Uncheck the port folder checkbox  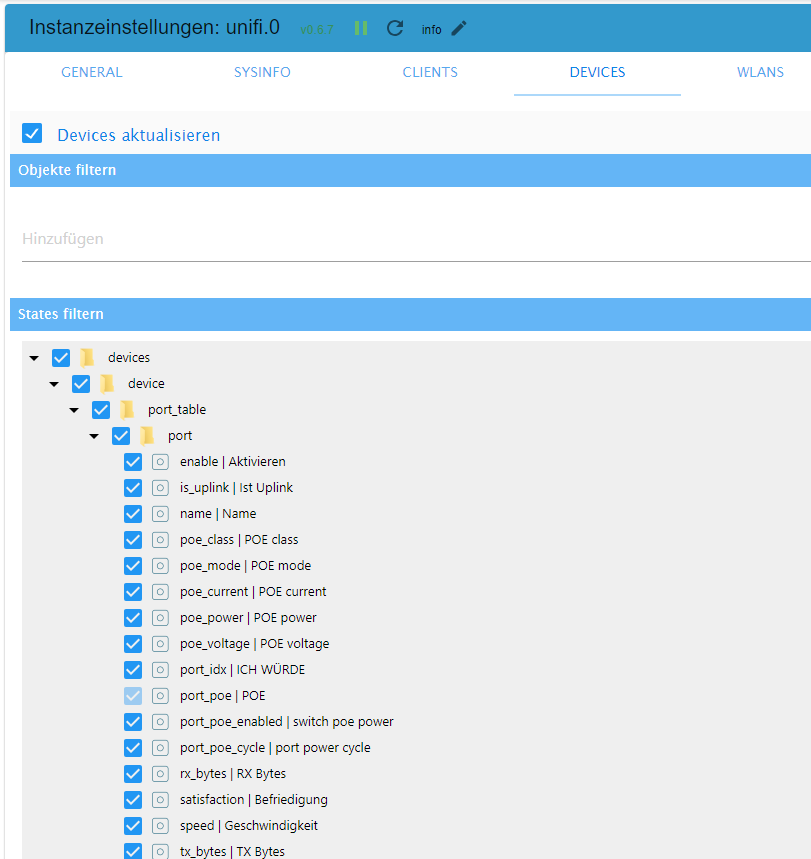(x=121, y=436)
